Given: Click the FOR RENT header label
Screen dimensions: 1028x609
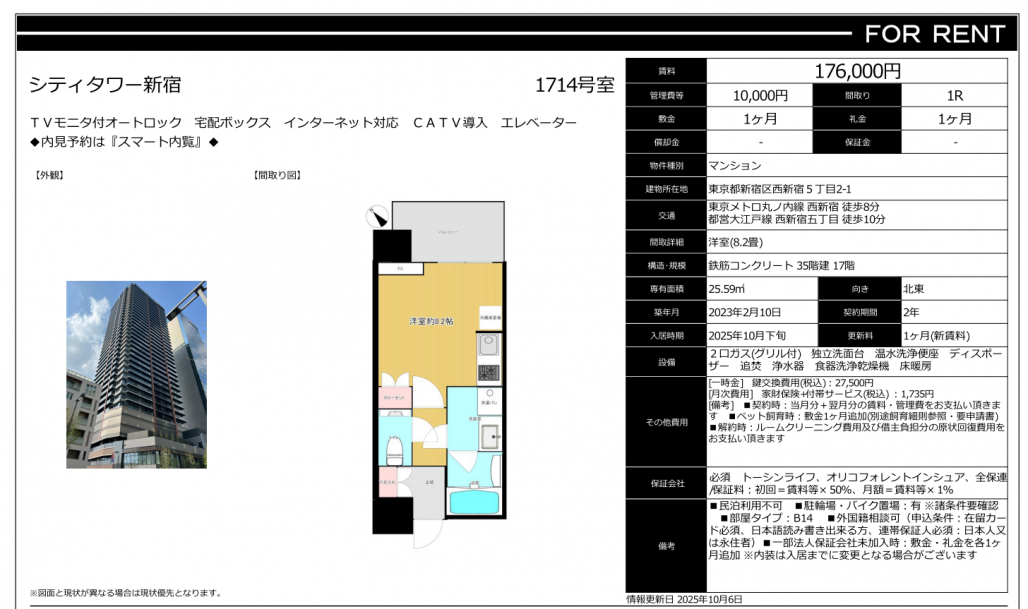Looking at the screenshot, I should tap(933, 34).
